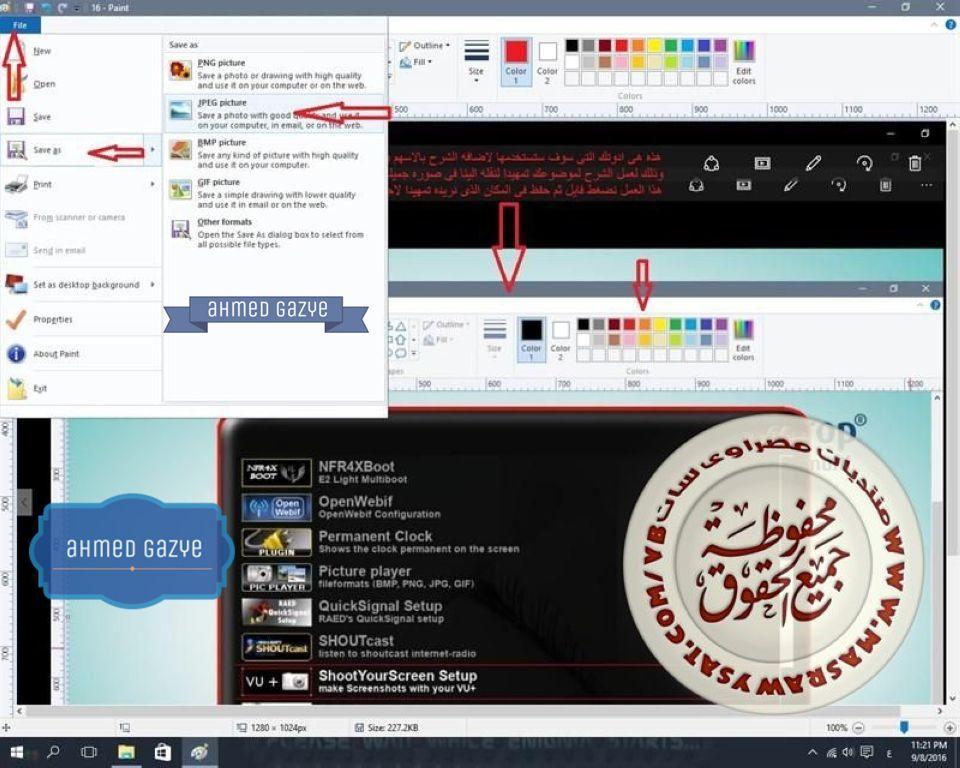This screenshot has width=960, height=768.
Task: Collapse the ribbon with the chevron
Action: [x=934, y=24]
